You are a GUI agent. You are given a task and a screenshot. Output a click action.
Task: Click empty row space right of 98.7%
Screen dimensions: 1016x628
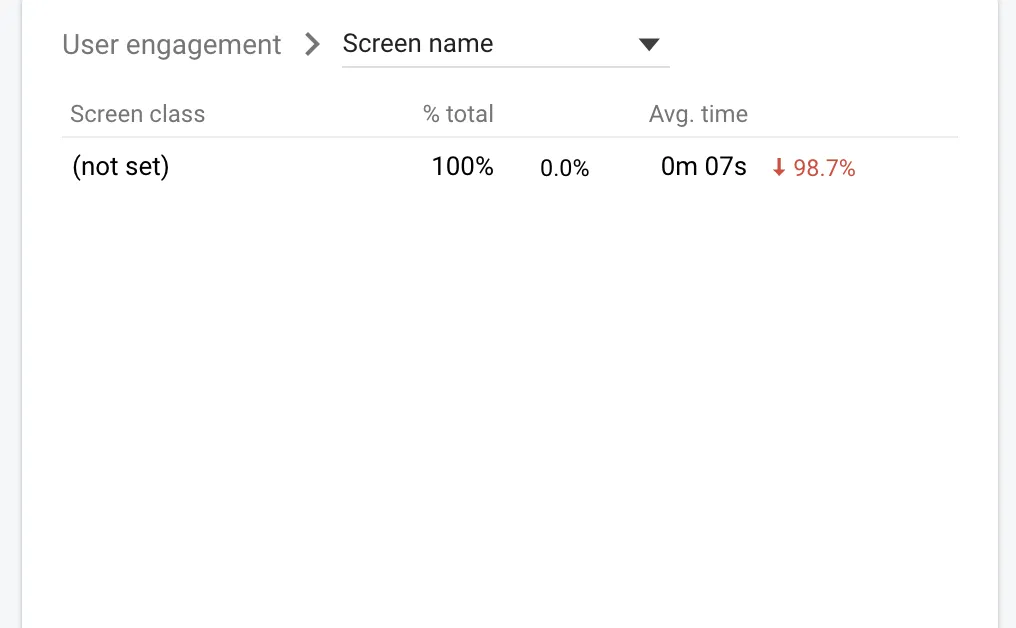[x=908, y=168]
